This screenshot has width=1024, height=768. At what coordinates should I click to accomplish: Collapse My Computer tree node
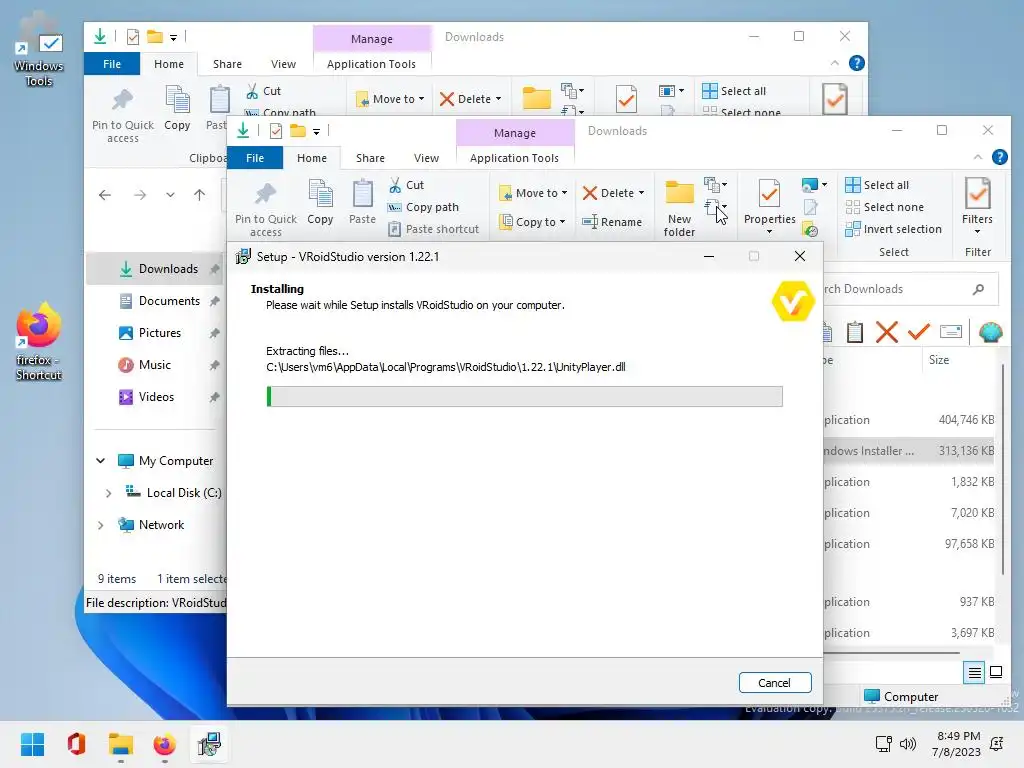101,461
